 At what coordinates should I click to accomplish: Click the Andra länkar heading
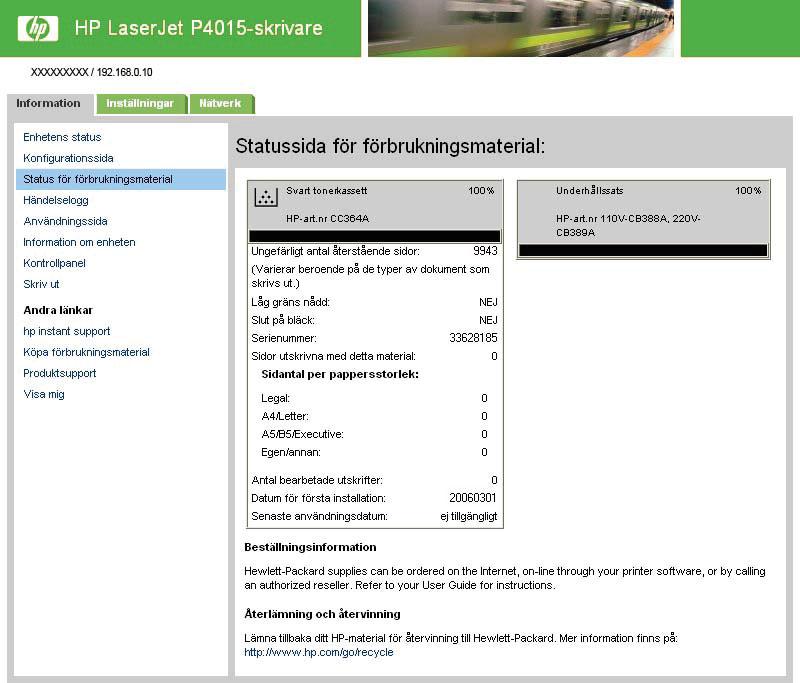click(x=58, y=310)
